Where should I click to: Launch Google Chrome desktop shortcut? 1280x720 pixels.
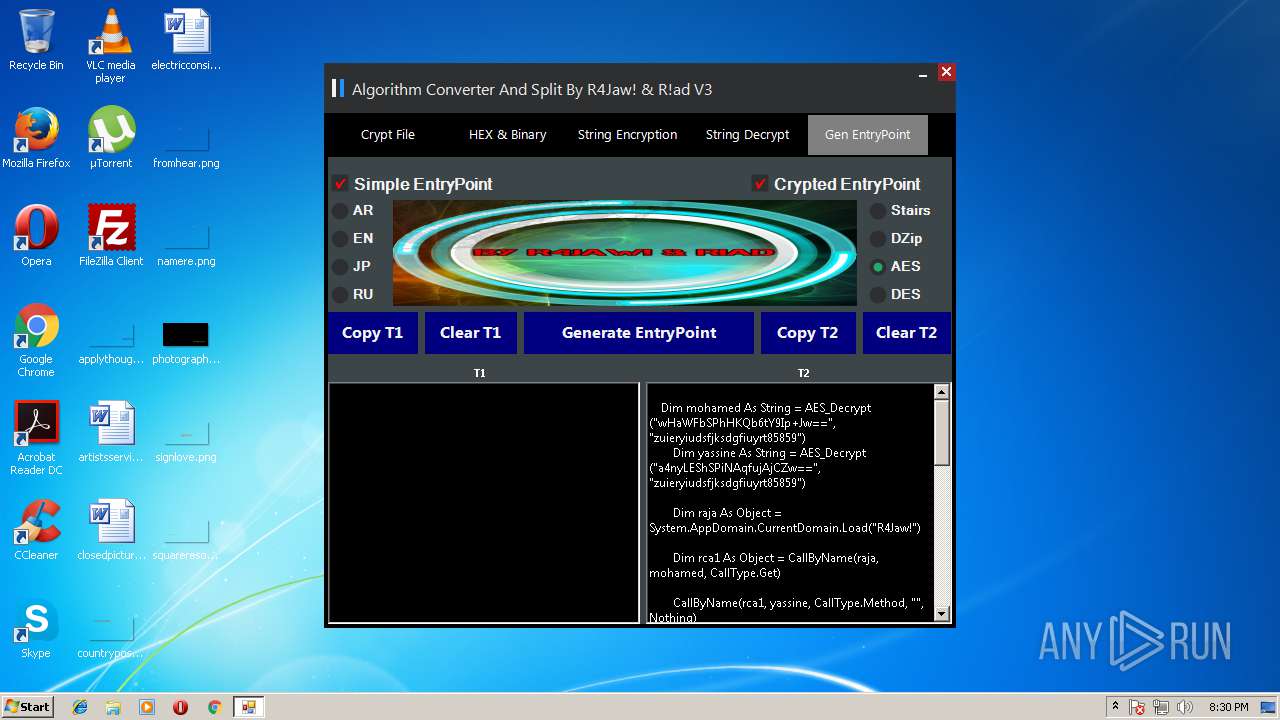tap(36, 340)
